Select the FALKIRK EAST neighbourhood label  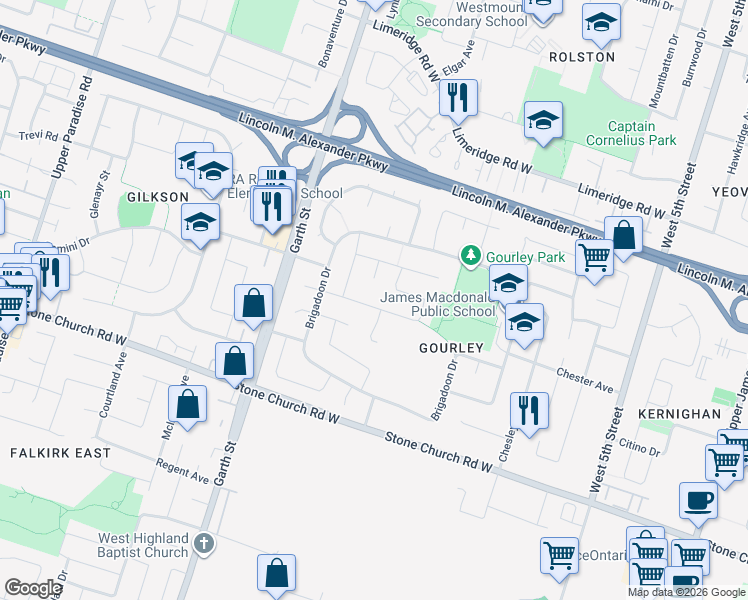[x=61, y=453]
